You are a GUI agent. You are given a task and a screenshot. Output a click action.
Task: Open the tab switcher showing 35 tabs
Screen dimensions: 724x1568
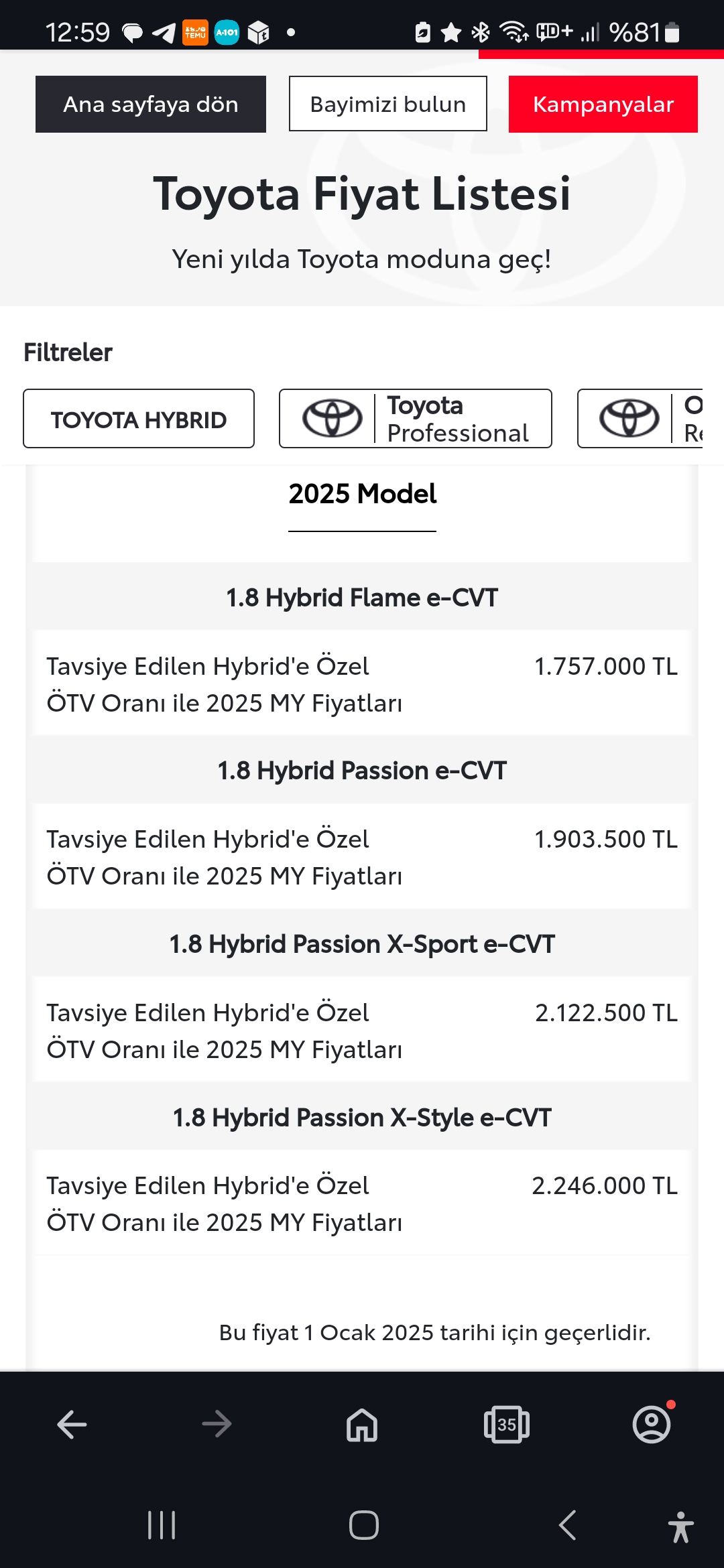(507, 1425)
